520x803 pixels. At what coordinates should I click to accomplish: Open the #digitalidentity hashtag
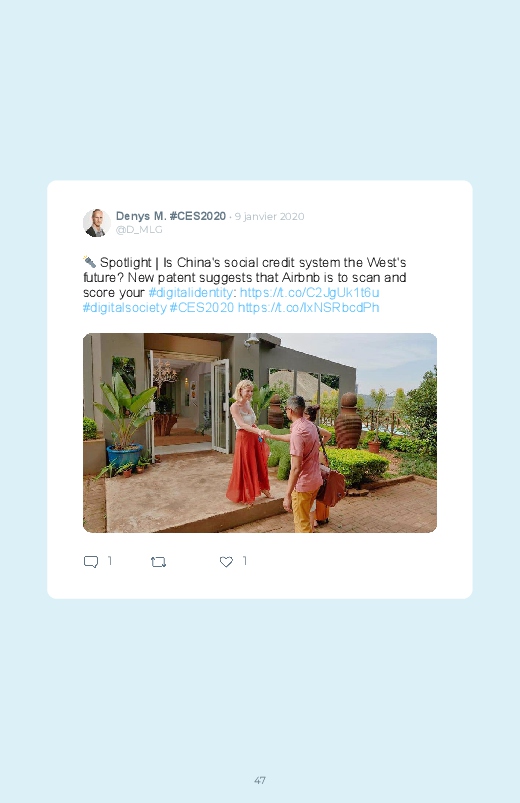[190, 292]
